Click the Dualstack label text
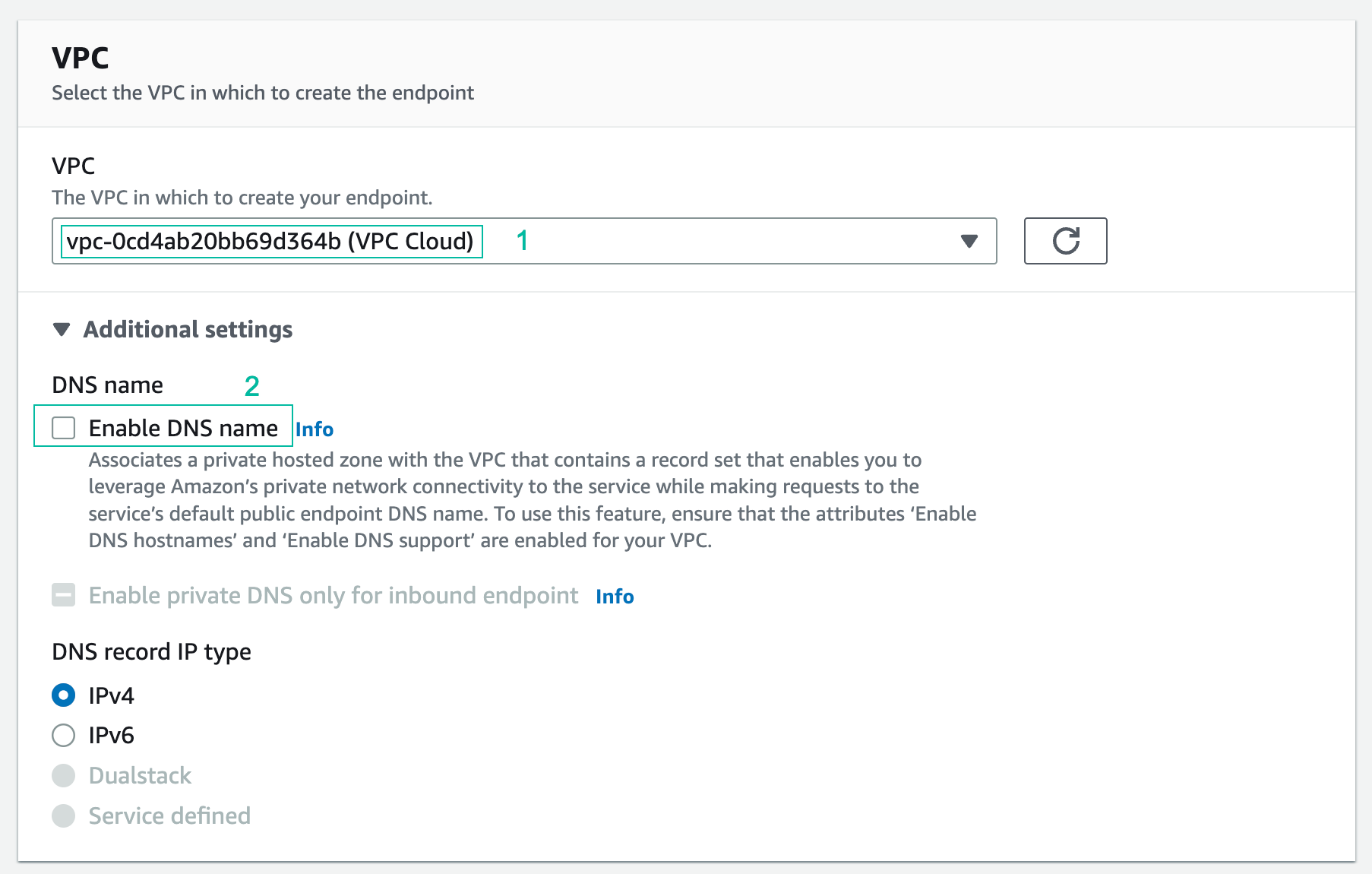The height and width of the screenshot is (874, 1372). point(140,776)
